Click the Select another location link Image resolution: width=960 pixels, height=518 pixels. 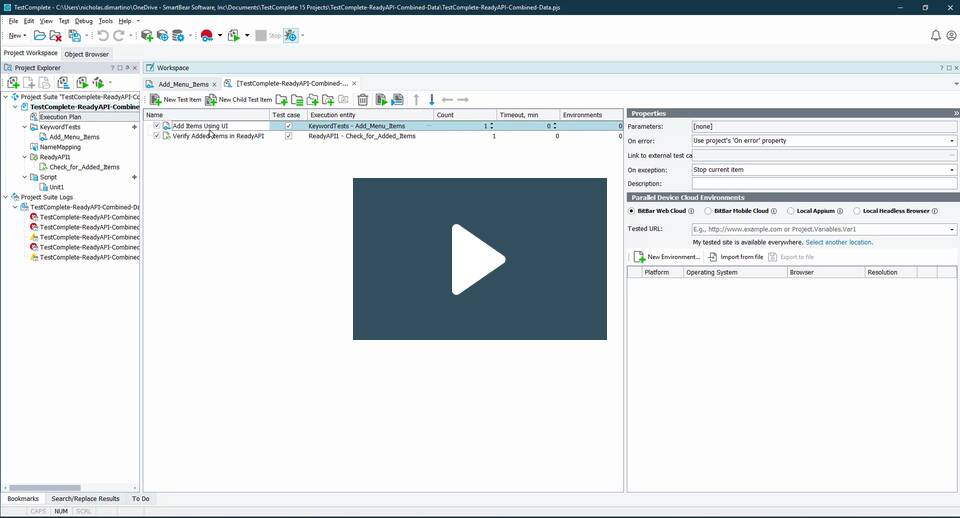[839, 242]
